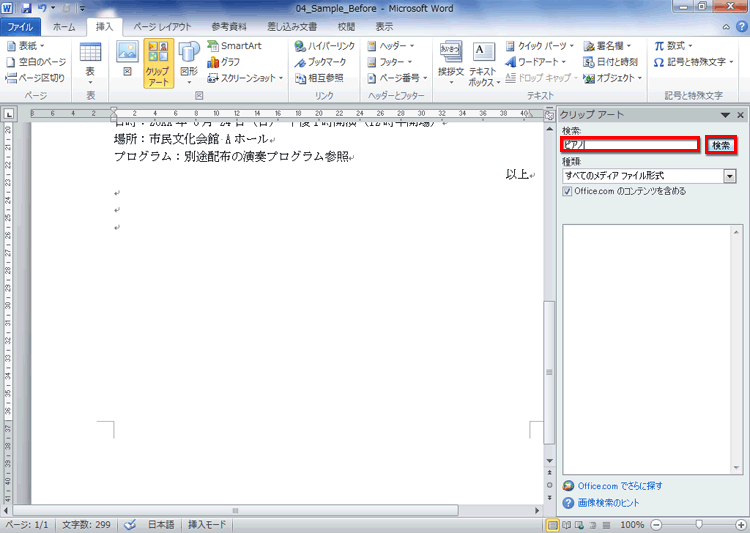Click ページ: 1/1 in status bar
This screenshot has height=533, width=750.
coord(27,525)
